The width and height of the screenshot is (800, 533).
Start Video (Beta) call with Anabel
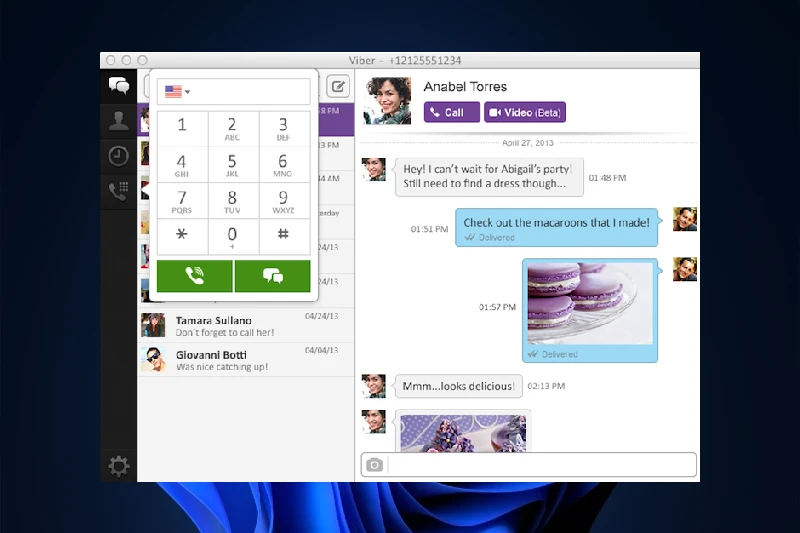tap(525, 113)
